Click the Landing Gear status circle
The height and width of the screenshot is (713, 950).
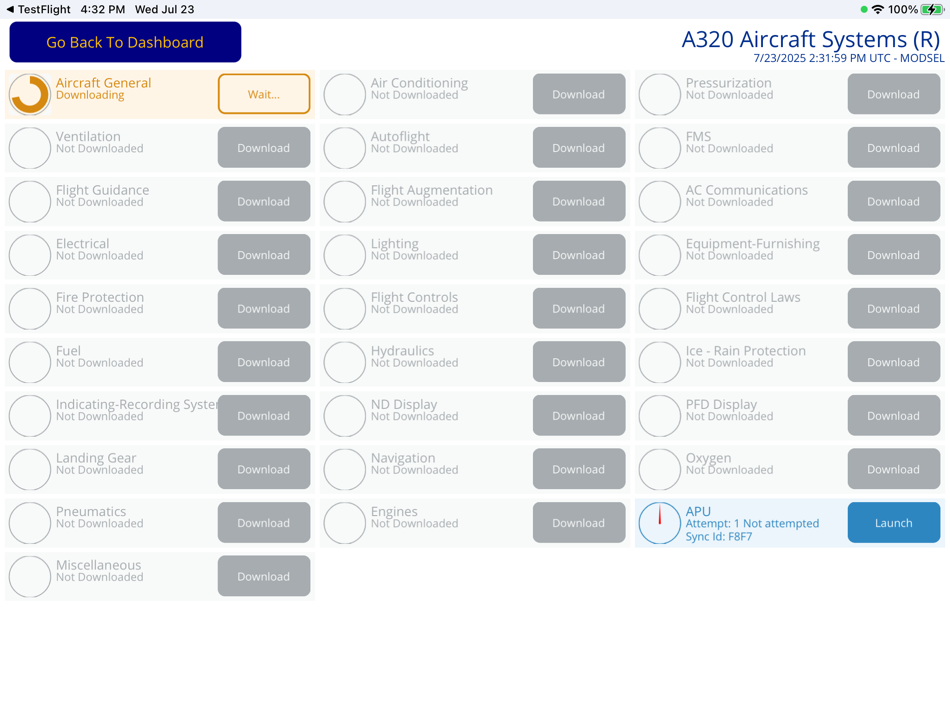30,469
